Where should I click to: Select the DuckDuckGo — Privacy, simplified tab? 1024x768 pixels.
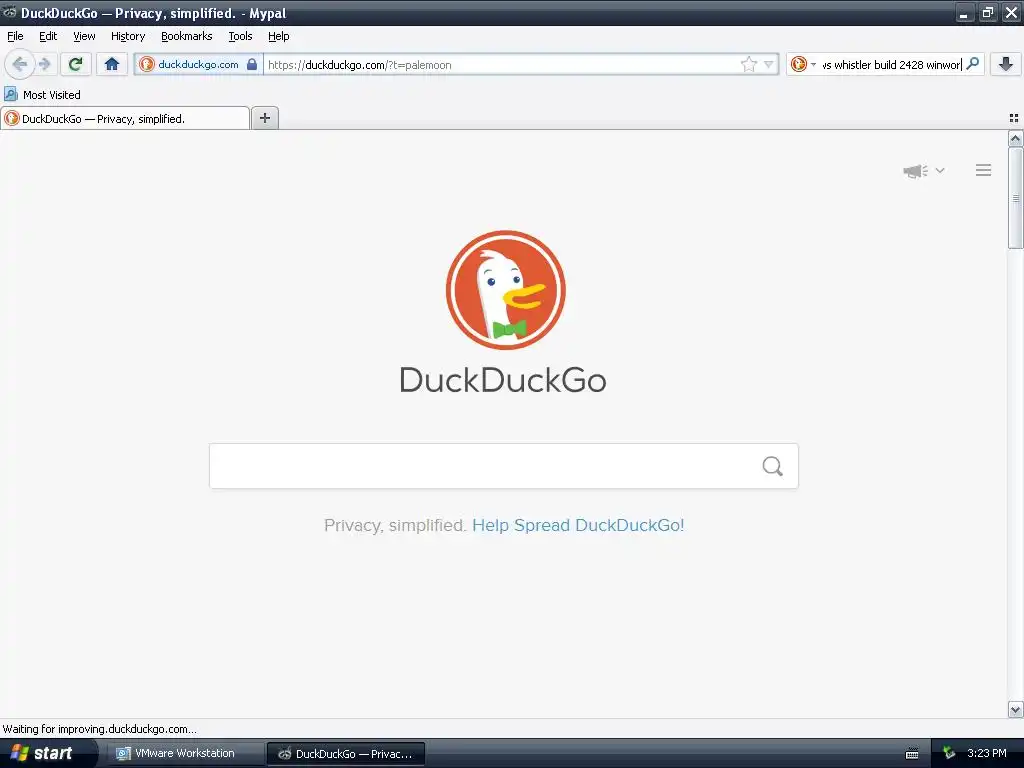(125, 118)
